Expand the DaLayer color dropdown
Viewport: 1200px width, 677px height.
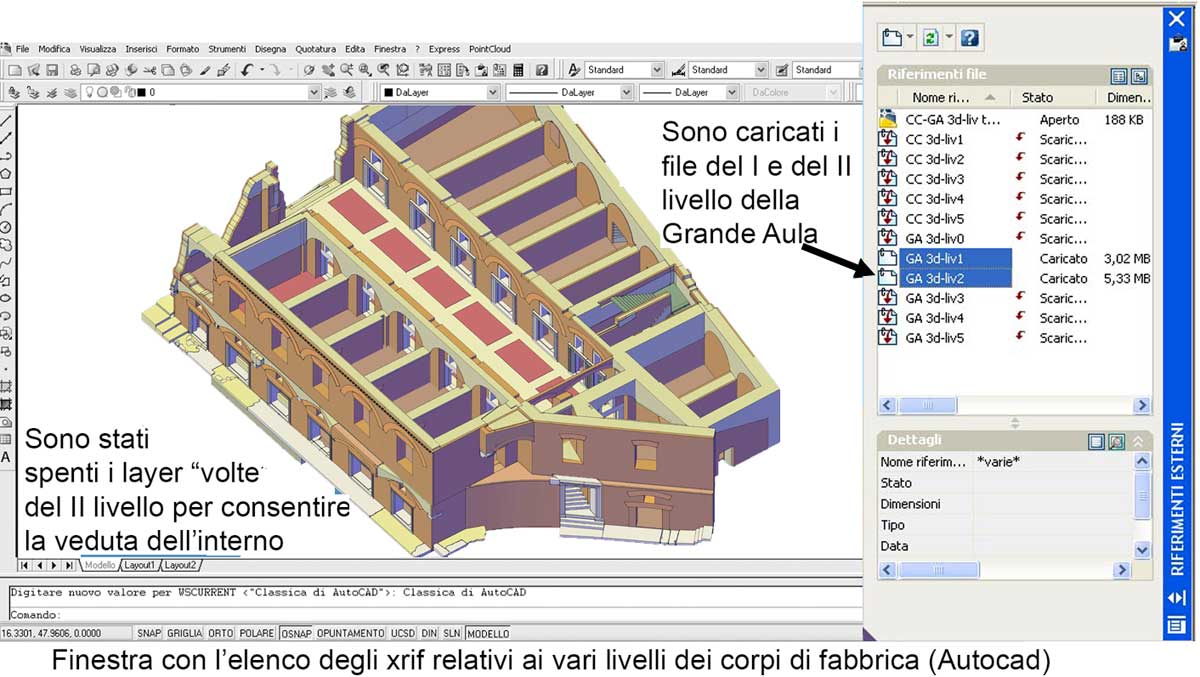click(492, 92)
